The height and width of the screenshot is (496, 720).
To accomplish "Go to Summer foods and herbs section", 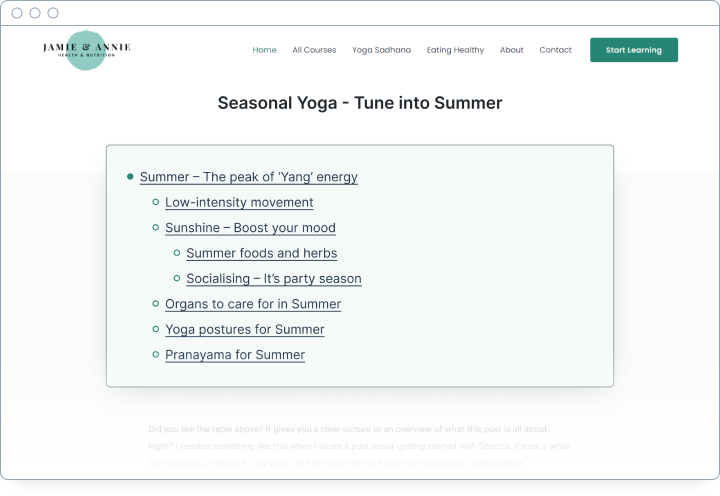I will [261, 253].
